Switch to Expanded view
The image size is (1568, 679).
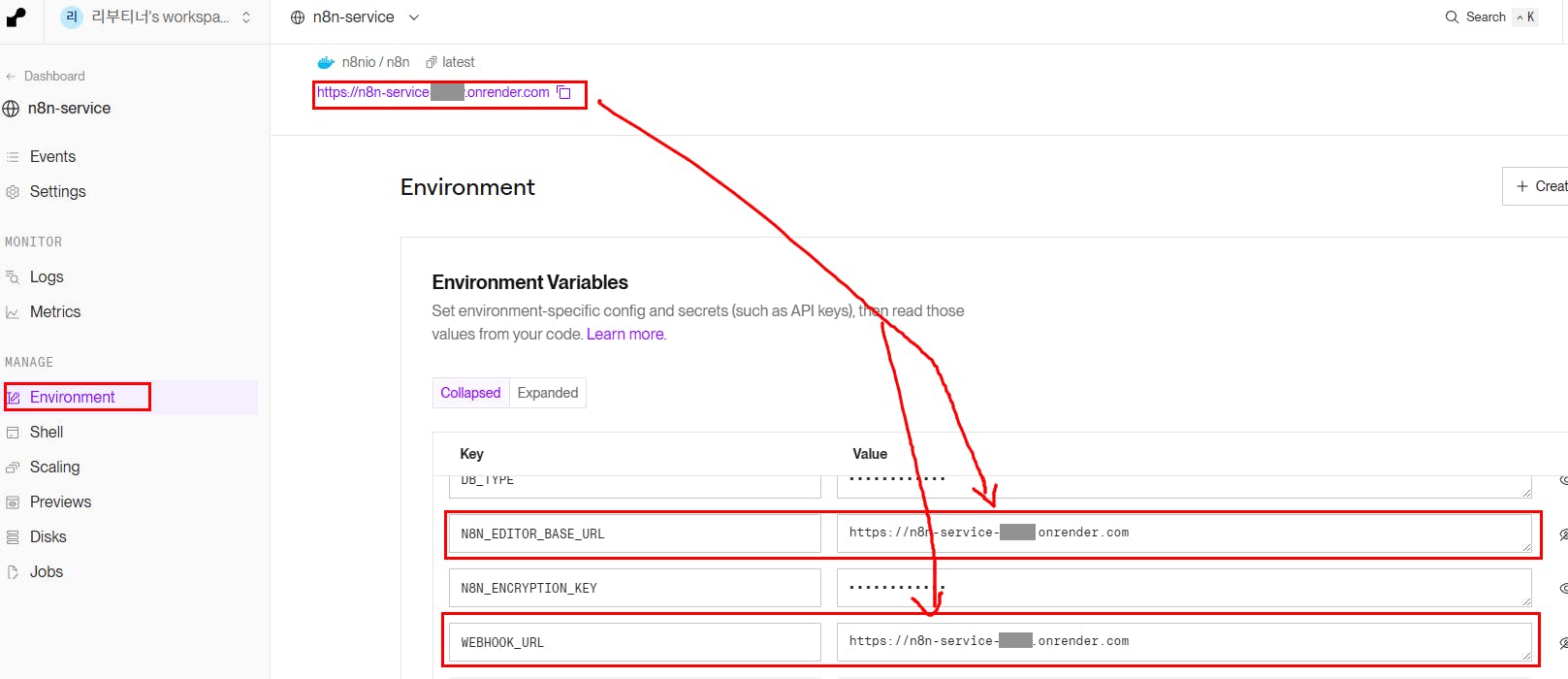(x=548, y=393)
